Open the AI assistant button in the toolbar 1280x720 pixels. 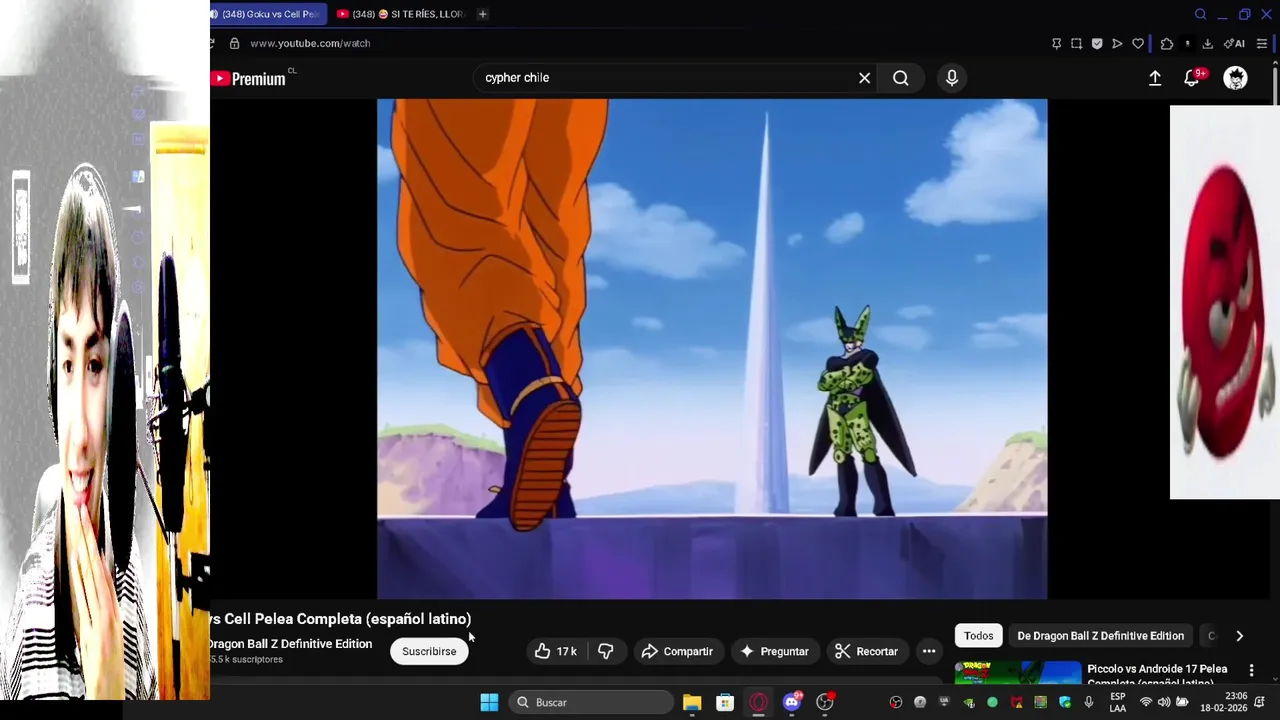[1235, 44]
